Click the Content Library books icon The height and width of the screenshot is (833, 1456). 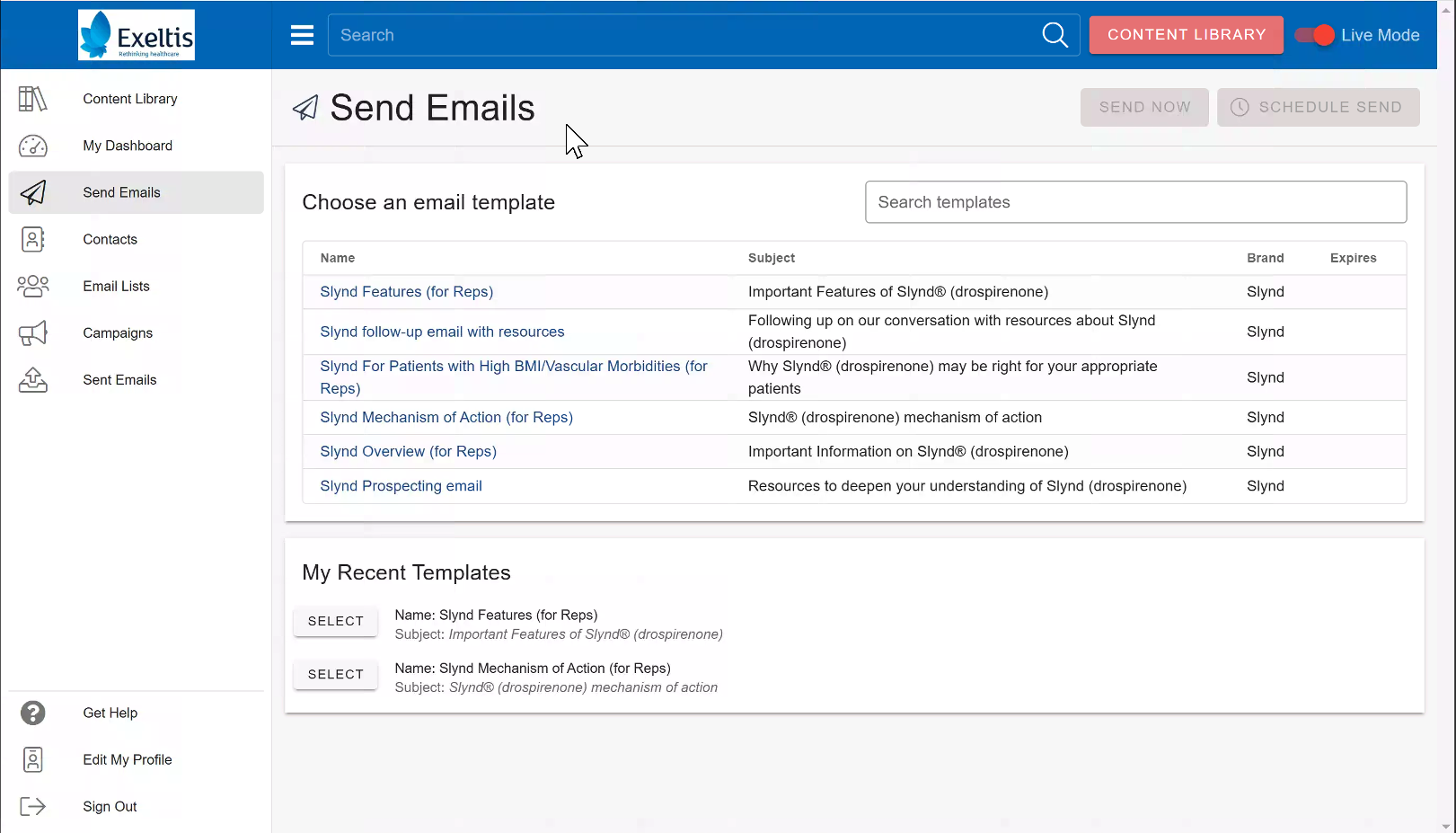(x=33, y=99)
